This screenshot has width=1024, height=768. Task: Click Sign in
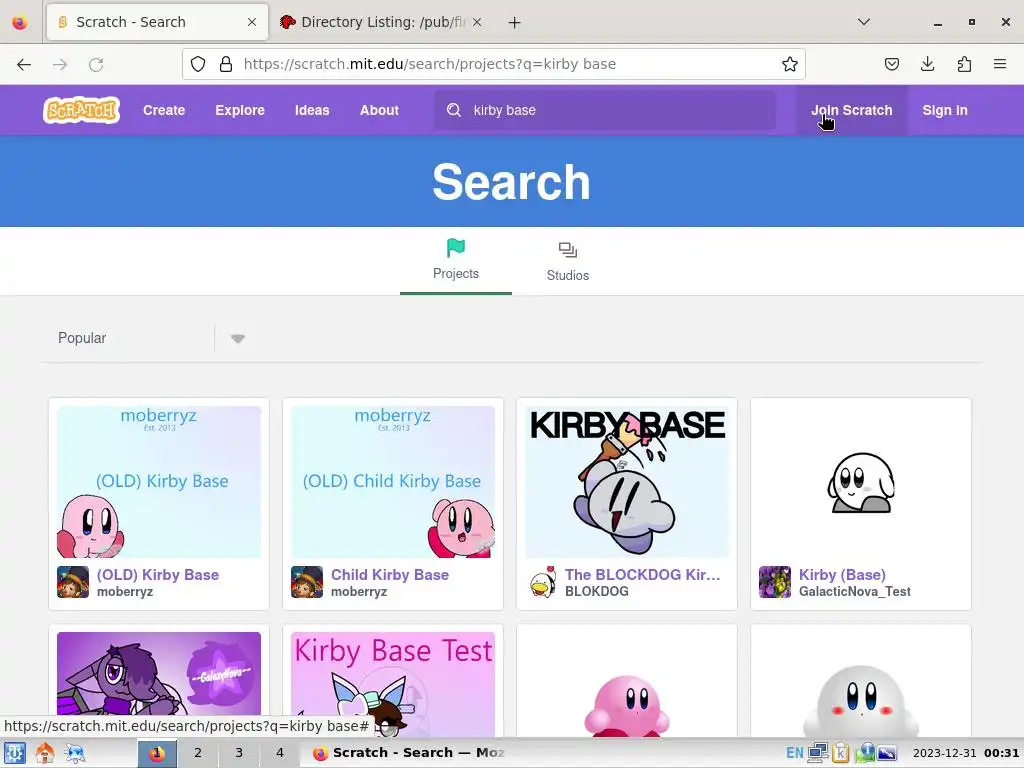(945, 110)
